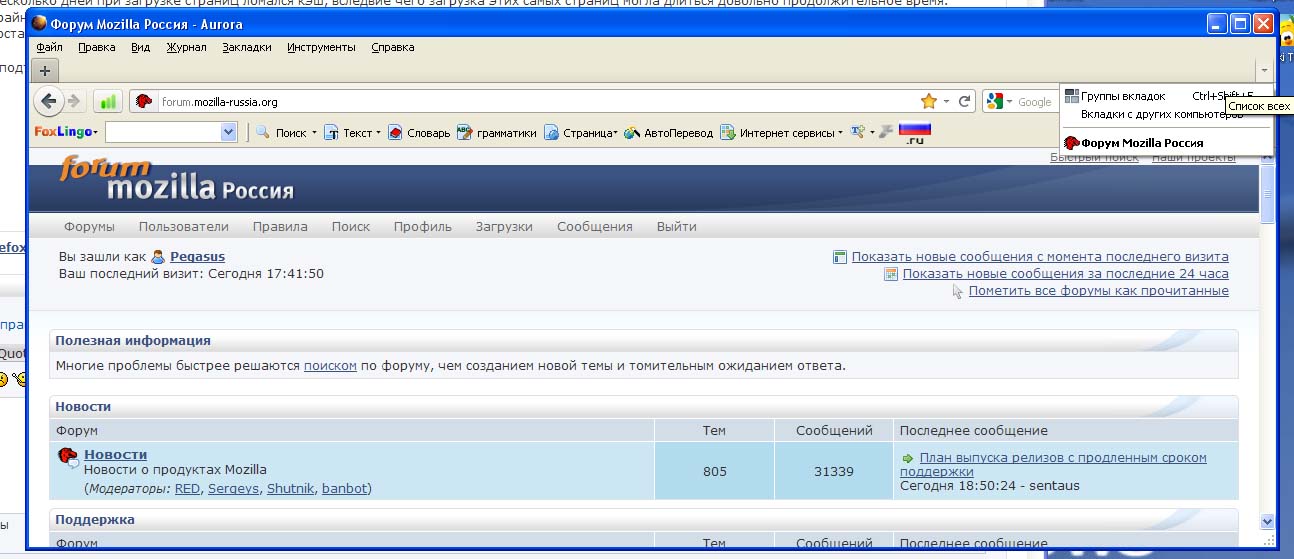Open the Pegasus user profile link
The image size is (1294, 559).
click(197, 257)
